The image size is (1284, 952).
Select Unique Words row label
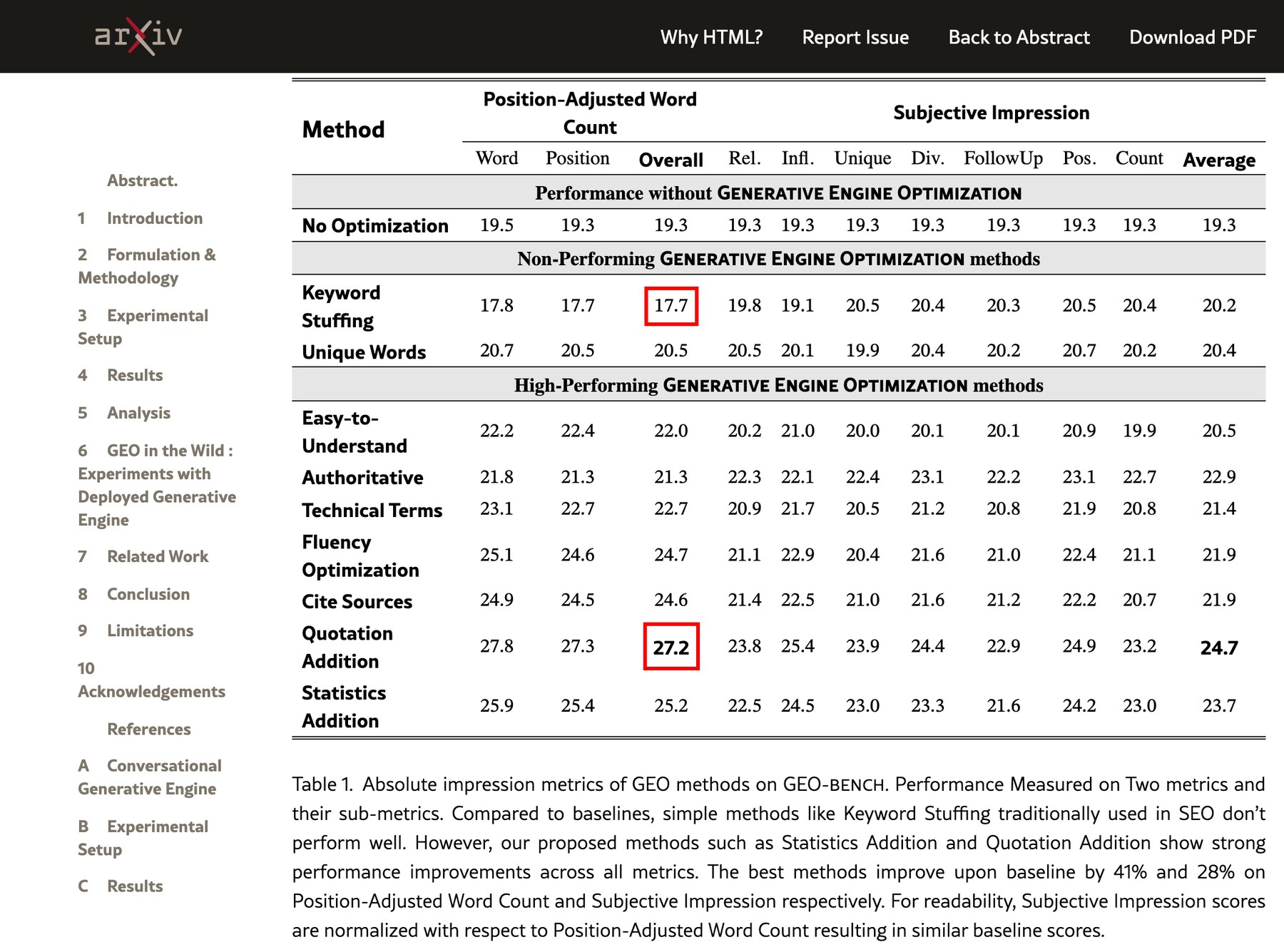364,352
